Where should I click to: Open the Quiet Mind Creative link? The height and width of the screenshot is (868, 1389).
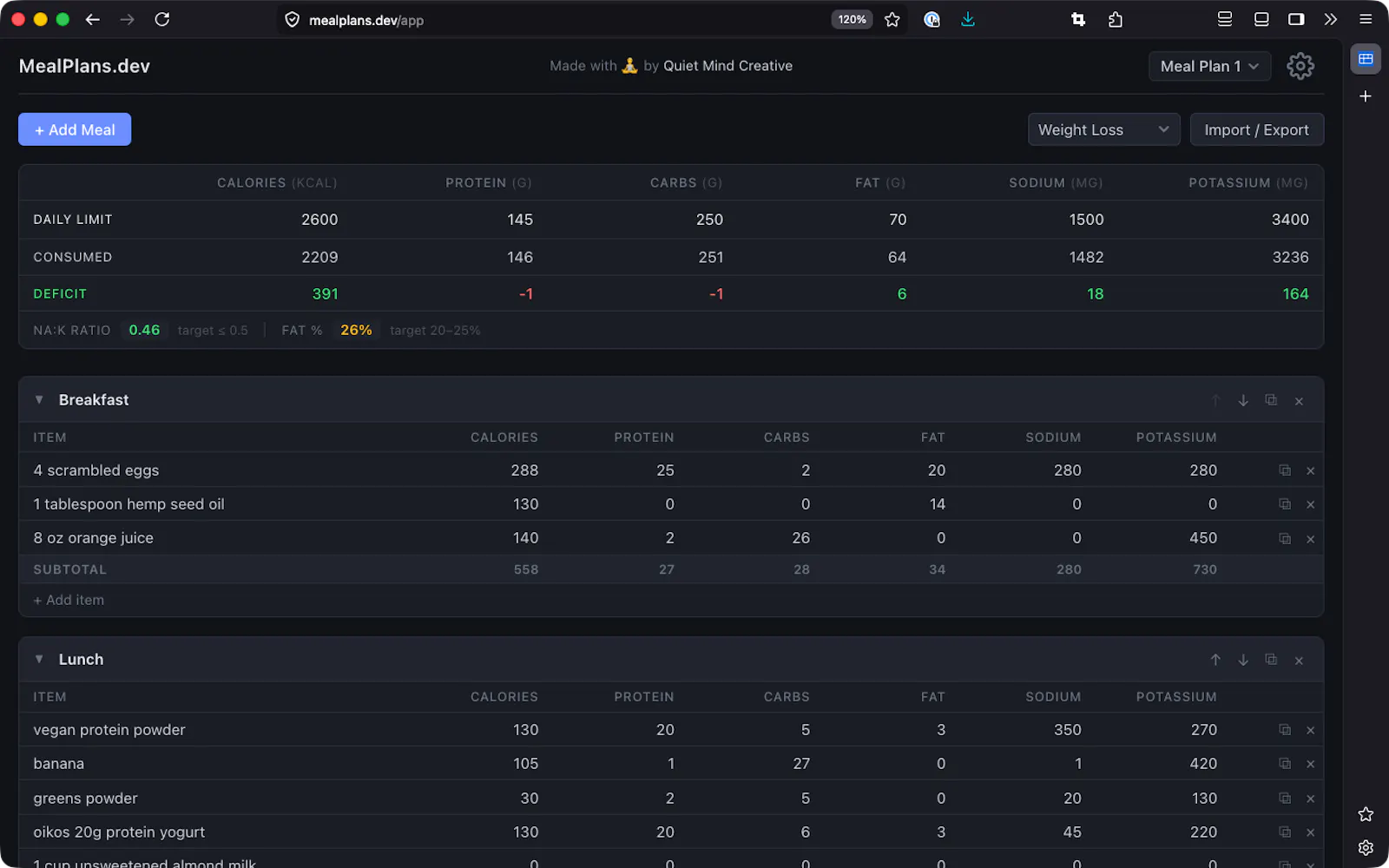click(x=727, y=66)
